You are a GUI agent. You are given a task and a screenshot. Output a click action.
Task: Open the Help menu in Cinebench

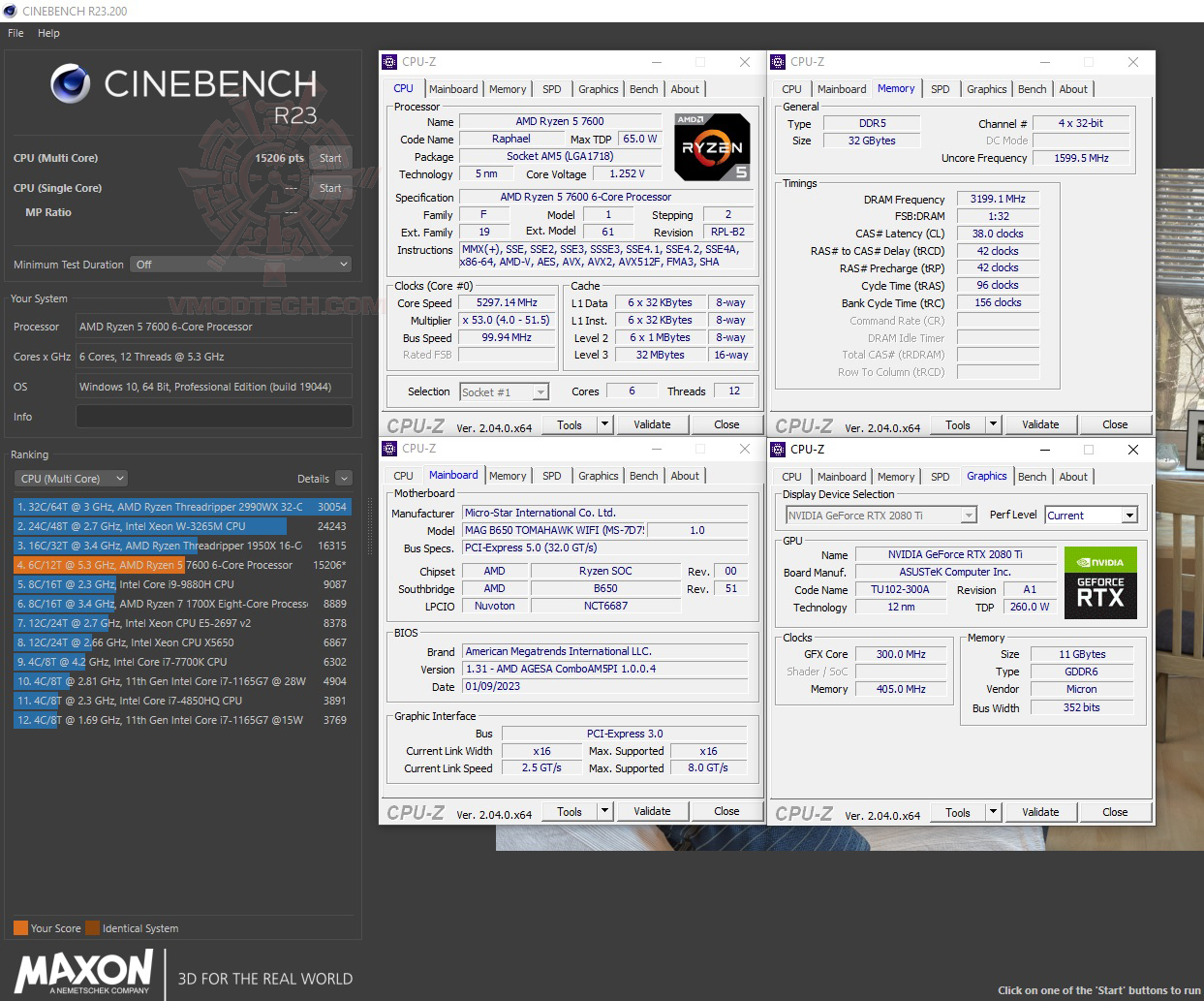(x=48, y=33)
